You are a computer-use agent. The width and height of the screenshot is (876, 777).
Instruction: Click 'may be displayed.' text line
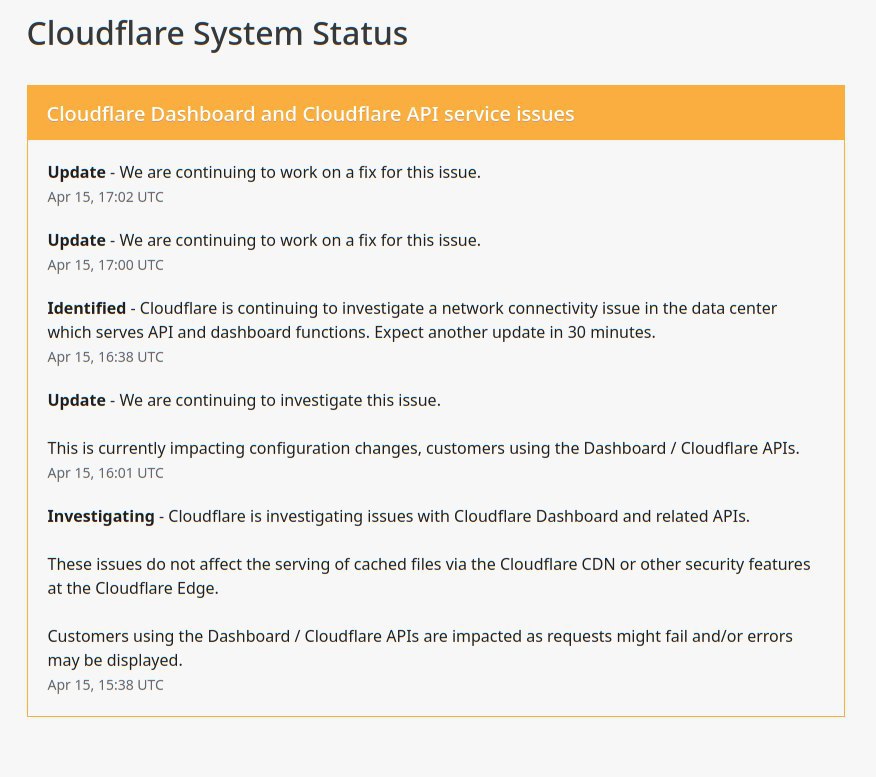pyautogui.click(x=115, y=660)
